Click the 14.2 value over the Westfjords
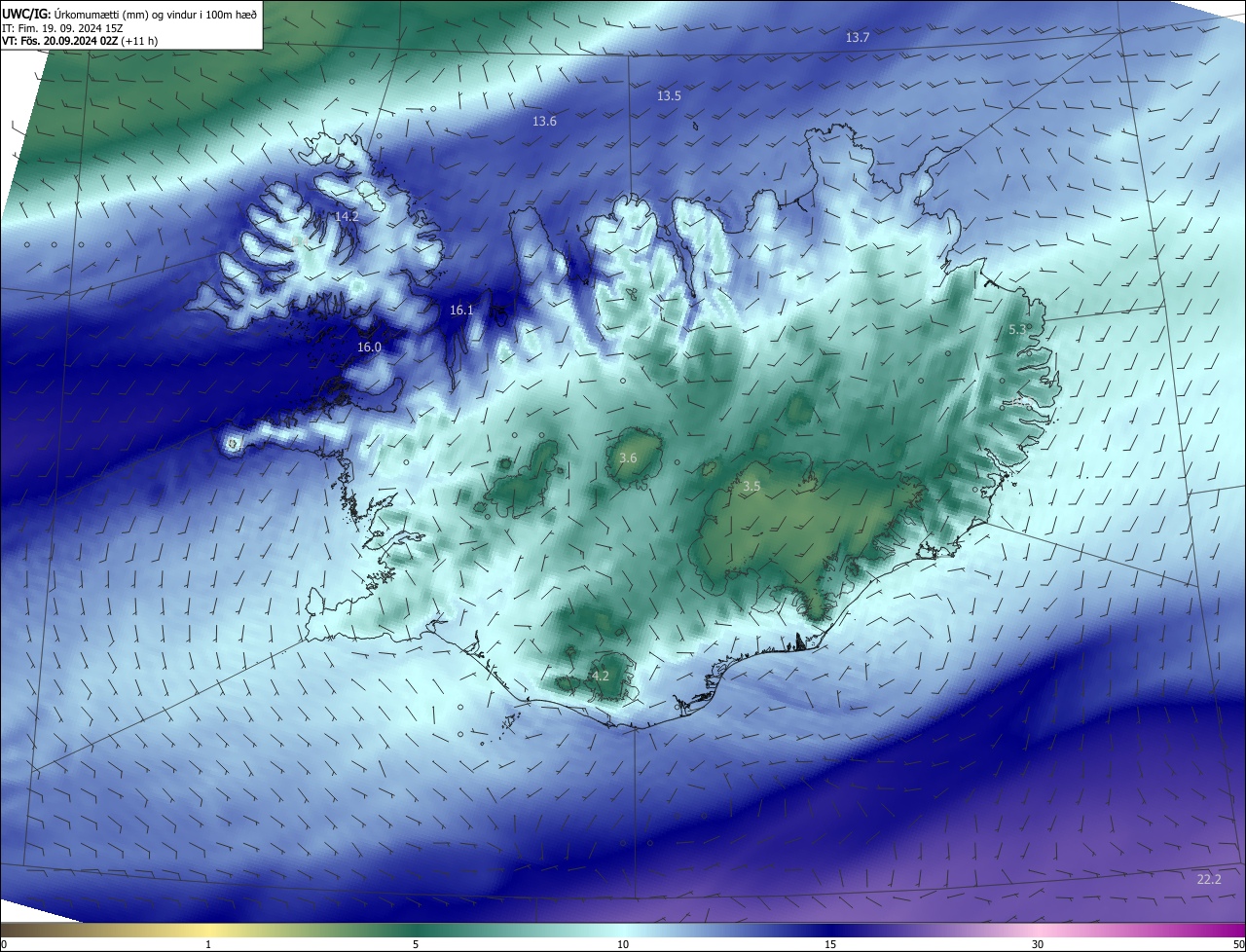Screen dimensions: 1246x952 347,216
